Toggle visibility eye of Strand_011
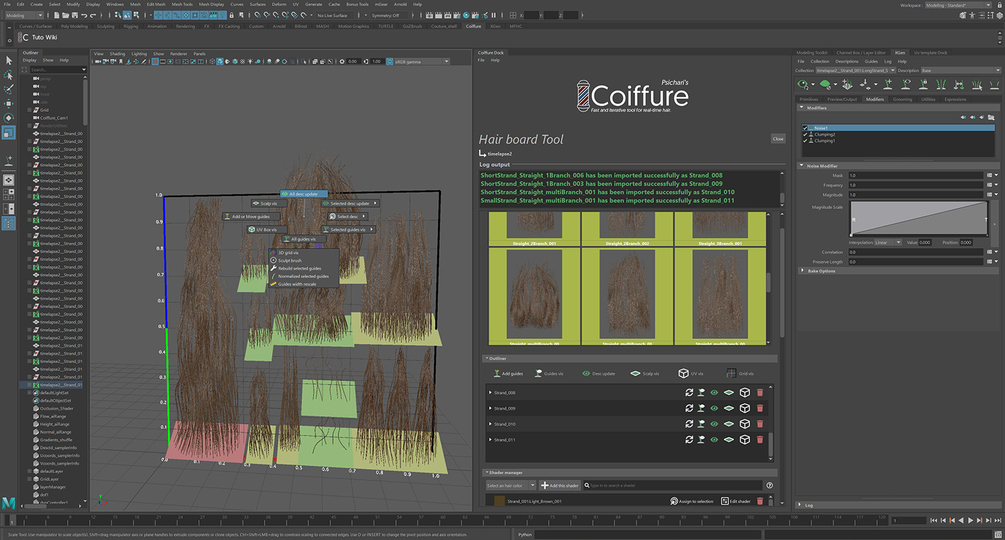The width and height of the screenshot is (1005, 540). coord(714,439)
